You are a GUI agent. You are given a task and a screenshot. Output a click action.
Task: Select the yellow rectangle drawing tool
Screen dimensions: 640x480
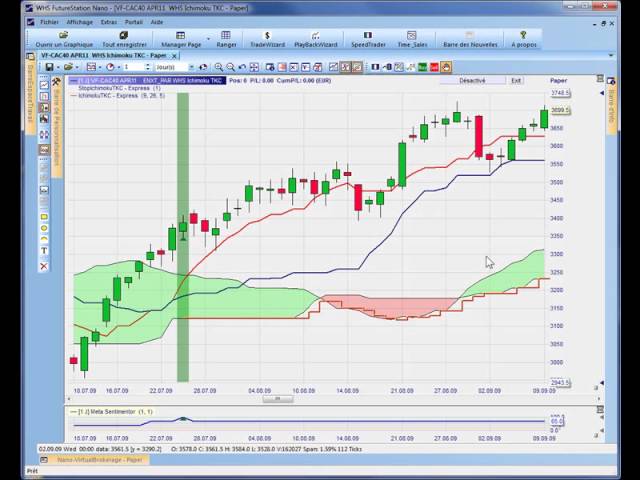click(44, 217)
